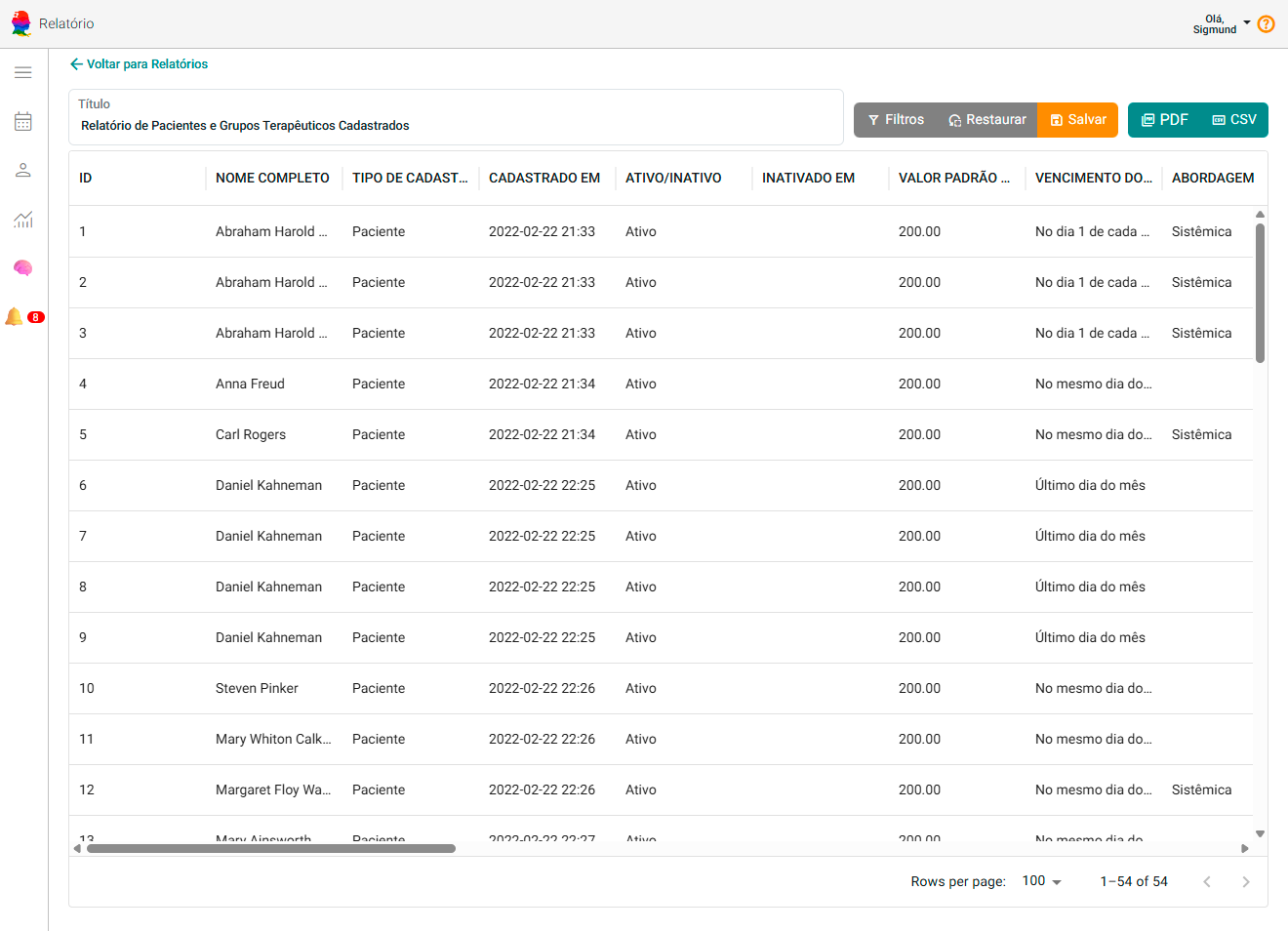Image resolution: width=1288 pixels, height=931 pixels.
Task: Click the pink brain icon
Action: pyautogui.click(x=23, y=268)
